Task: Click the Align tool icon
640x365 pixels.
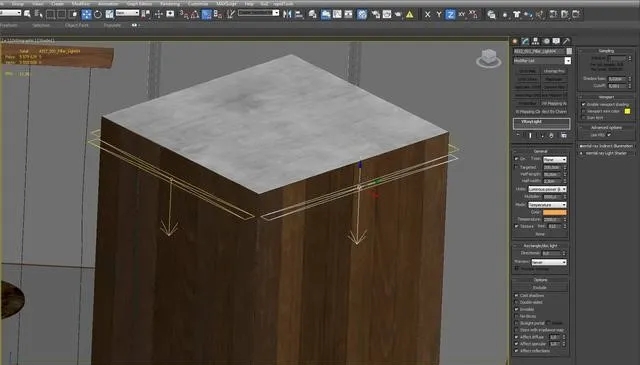Action: 299,15
